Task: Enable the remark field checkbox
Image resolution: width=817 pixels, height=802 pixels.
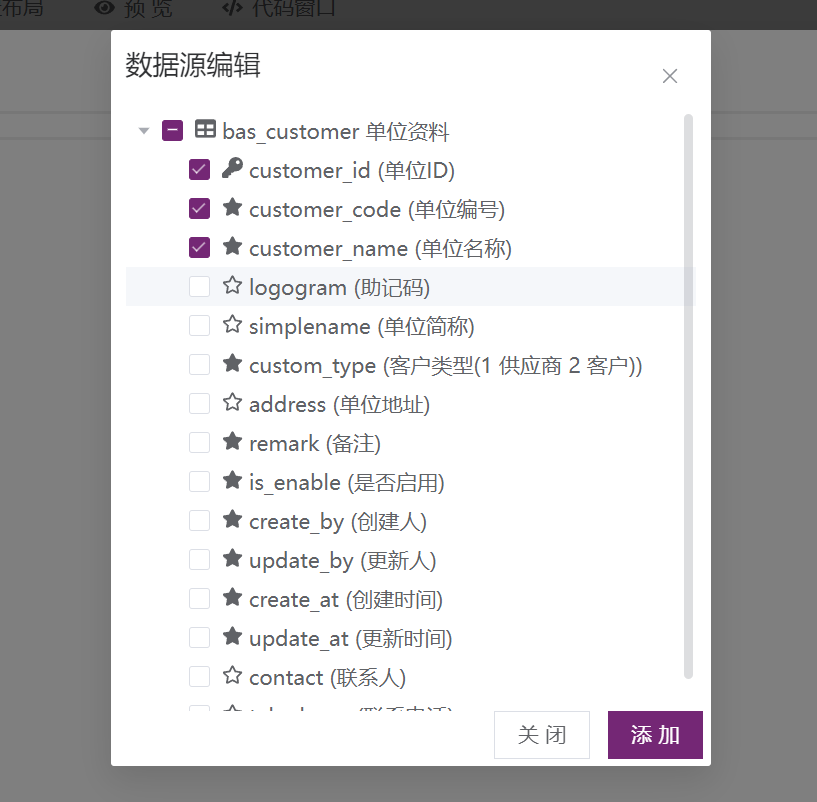Action: [199, 443]
